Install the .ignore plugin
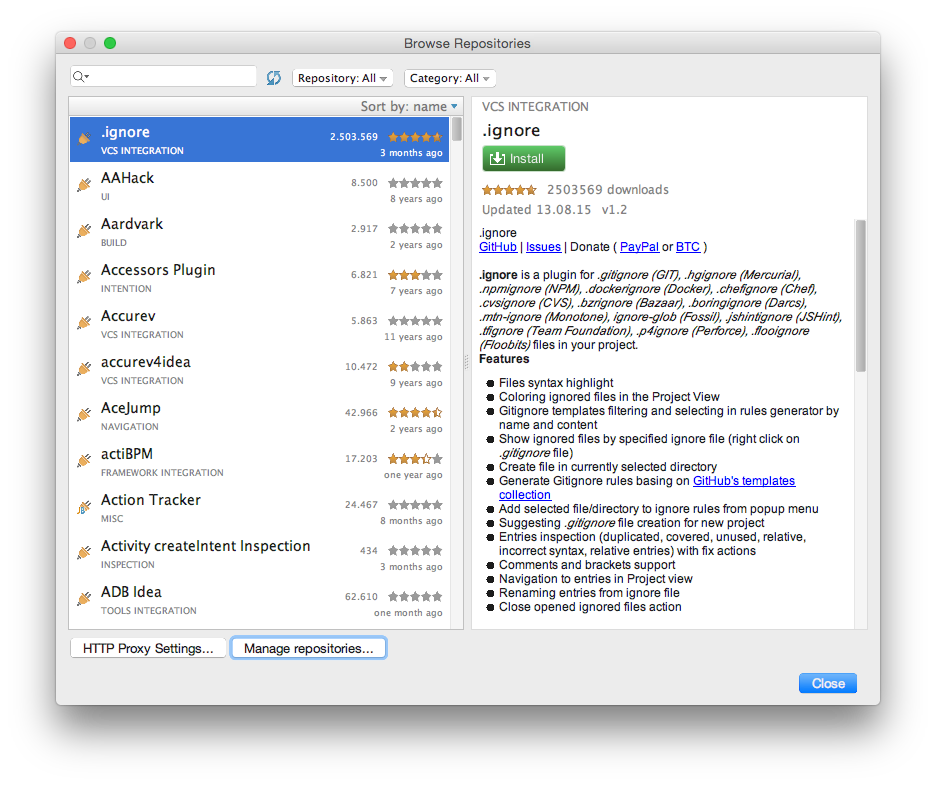 click(523, 158)
